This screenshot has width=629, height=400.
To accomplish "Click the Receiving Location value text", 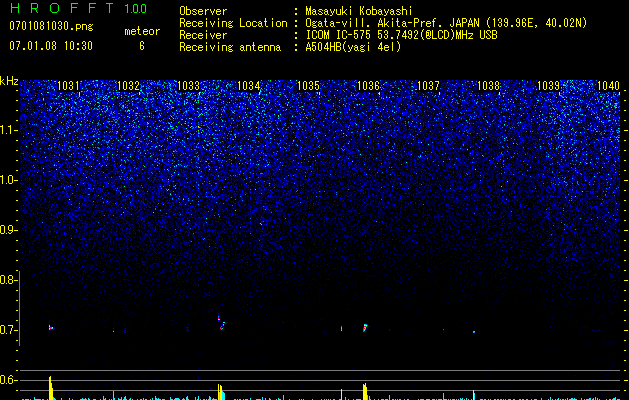I will pos(446,23).
